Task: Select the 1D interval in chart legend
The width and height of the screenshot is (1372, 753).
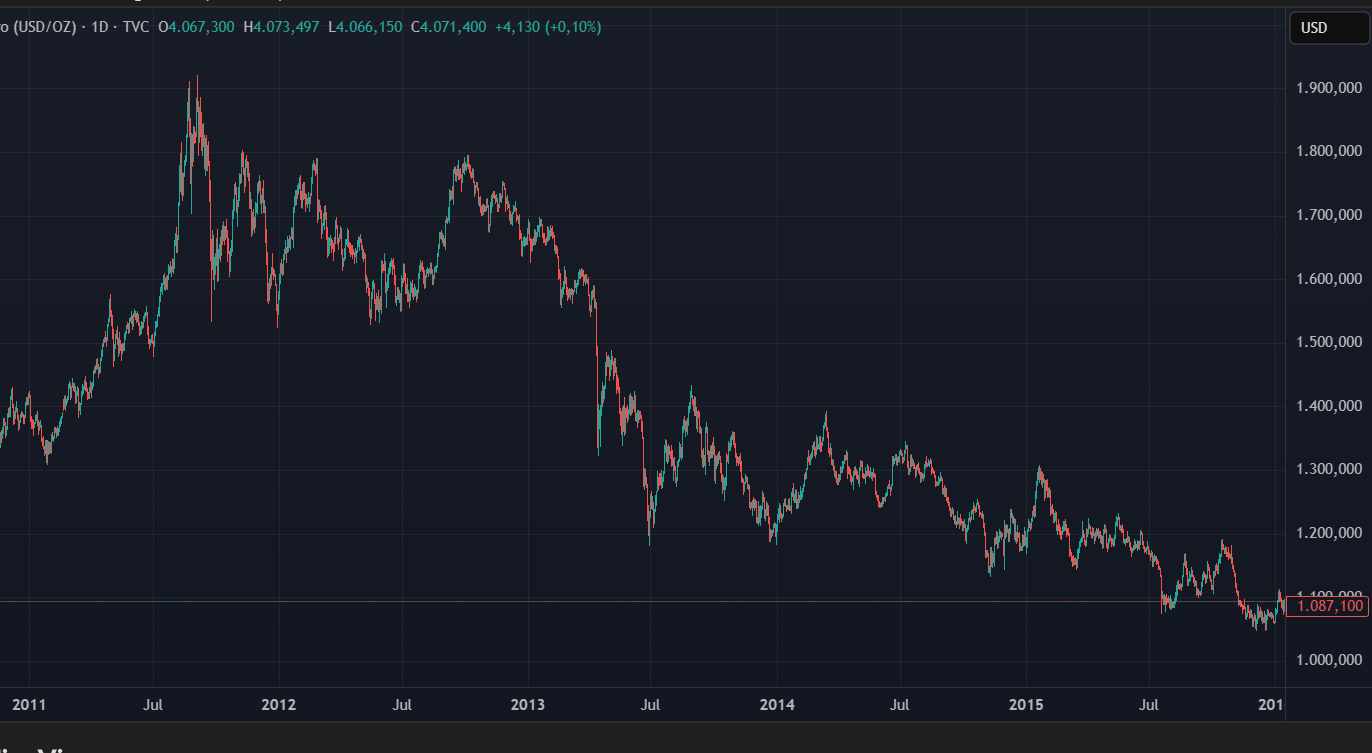Action: click(x=100, y=27)
